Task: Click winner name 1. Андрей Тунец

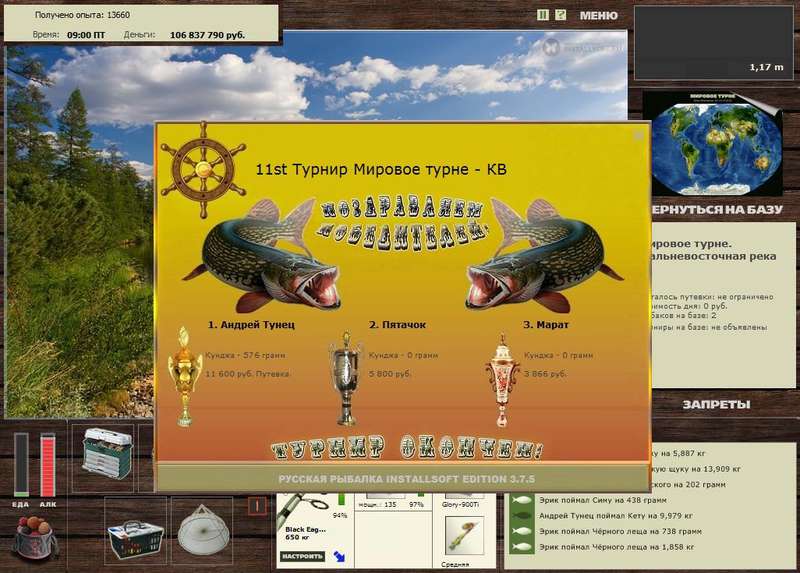Action: [251, 325]
